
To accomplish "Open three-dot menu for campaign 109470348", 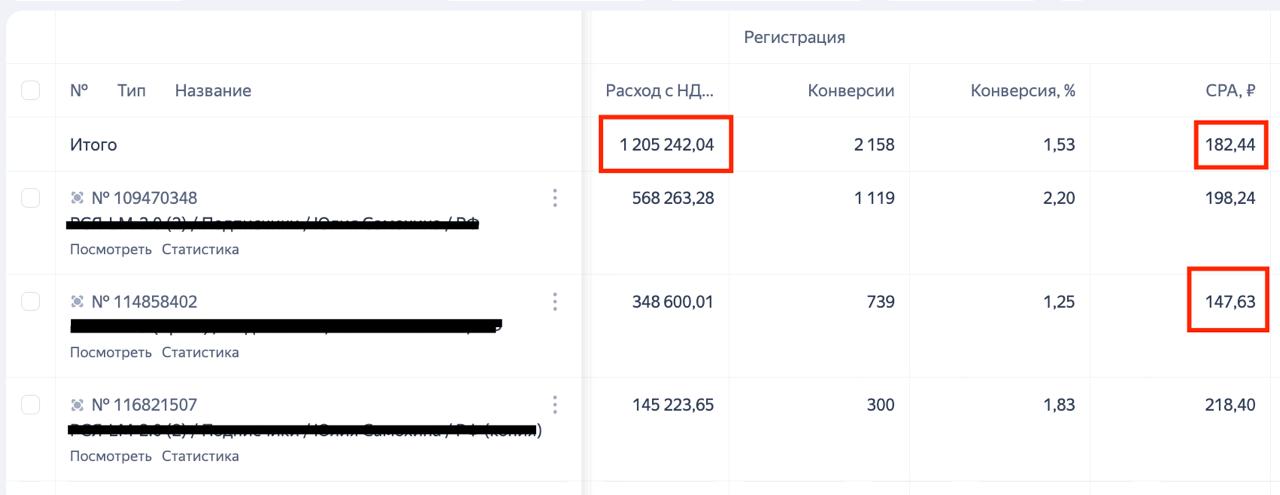I will coord(555,198).
